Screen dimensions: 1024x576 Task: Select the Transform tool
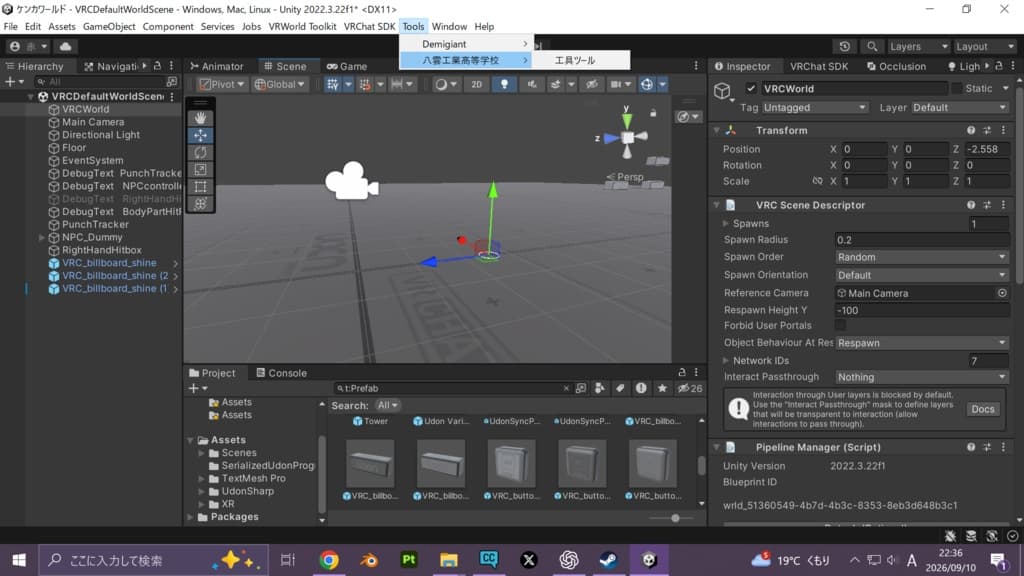coord(200,204)
